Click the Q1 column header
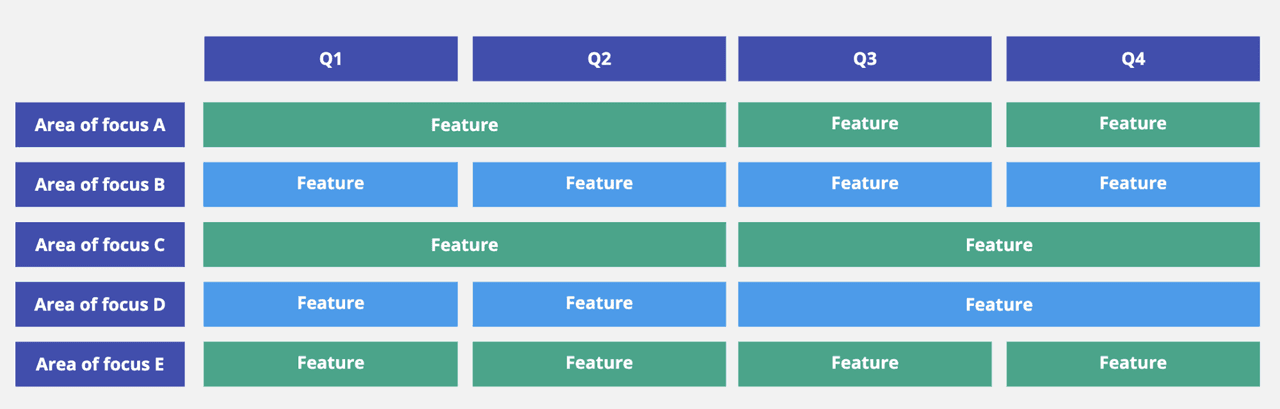1280x409 pixels. pyautogui.click(x=331, y=59)
